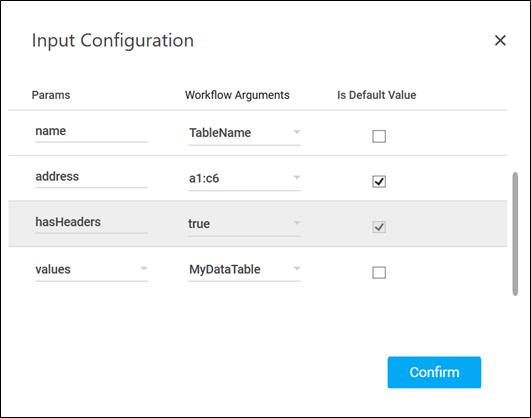Expand the a1:c6 argument dropdown arrow
531x418 pixels.
click(x=297, y=177)
